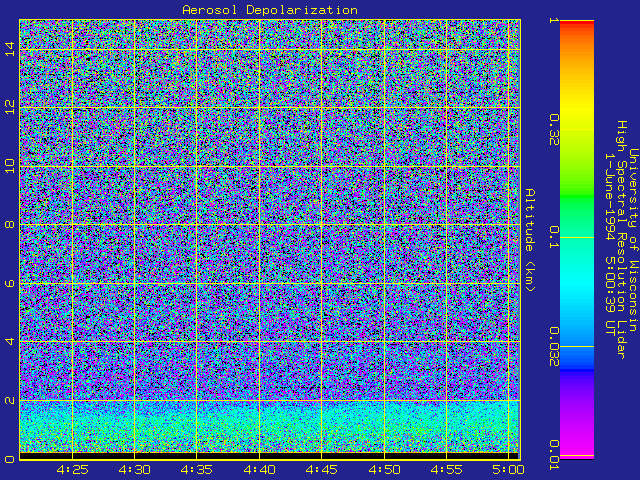
Task: Click the 4:55 time axis label
Action: (447, 470)
